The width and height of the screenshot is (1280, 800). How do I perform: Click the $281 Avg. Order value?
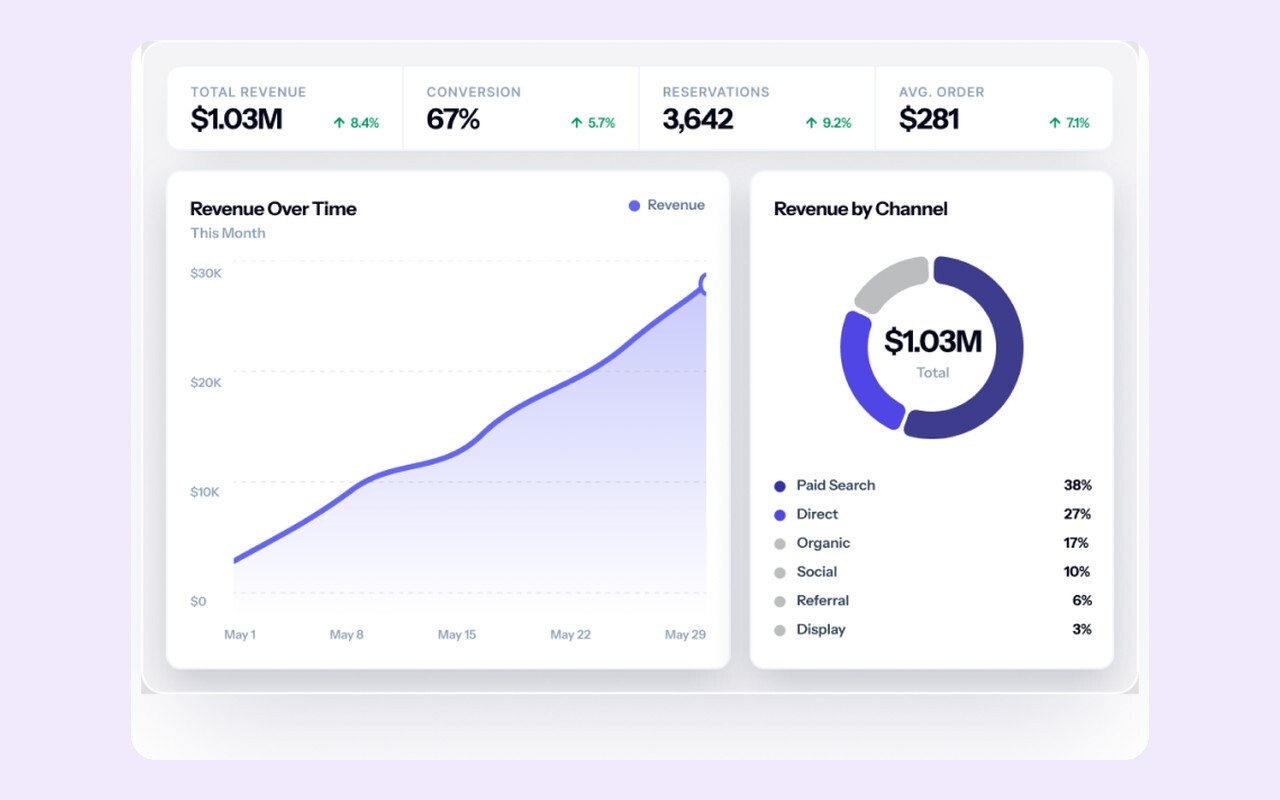click(929, 119)
